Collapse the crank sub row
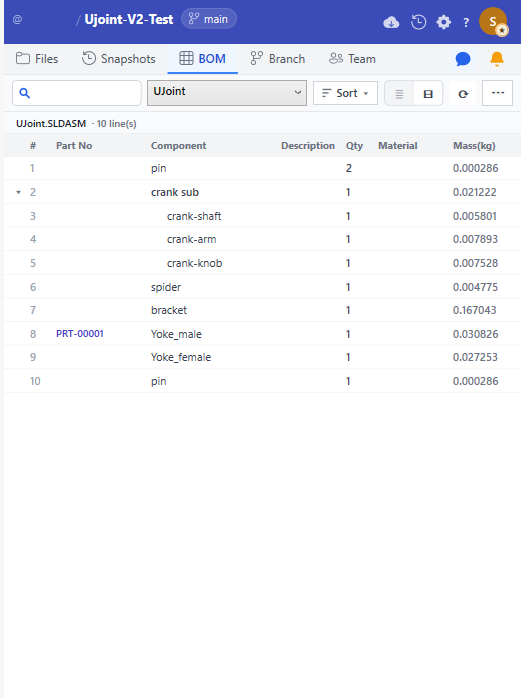This screenshot has width=521, height=698. tap(18, 192)
